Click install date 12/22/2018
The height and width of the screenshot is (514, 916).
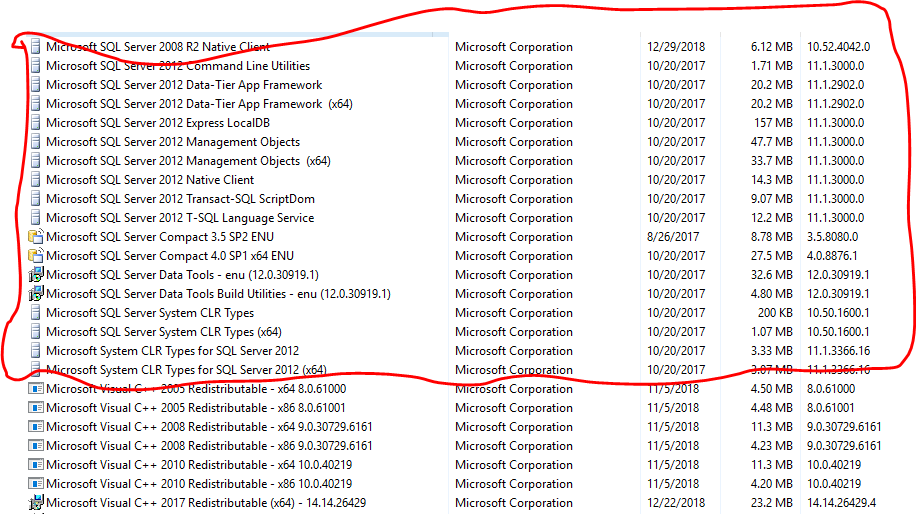coord(676,502)
